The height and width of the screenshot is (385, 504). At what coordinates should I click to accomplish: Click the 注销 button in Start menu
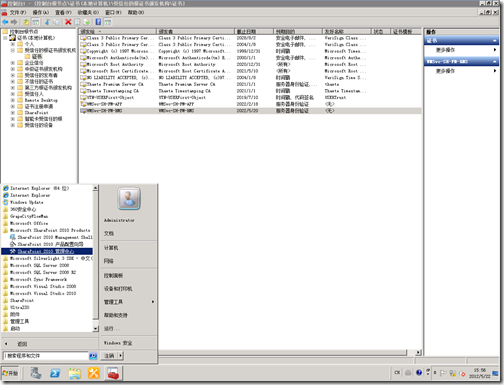click(x=109, y=356)
